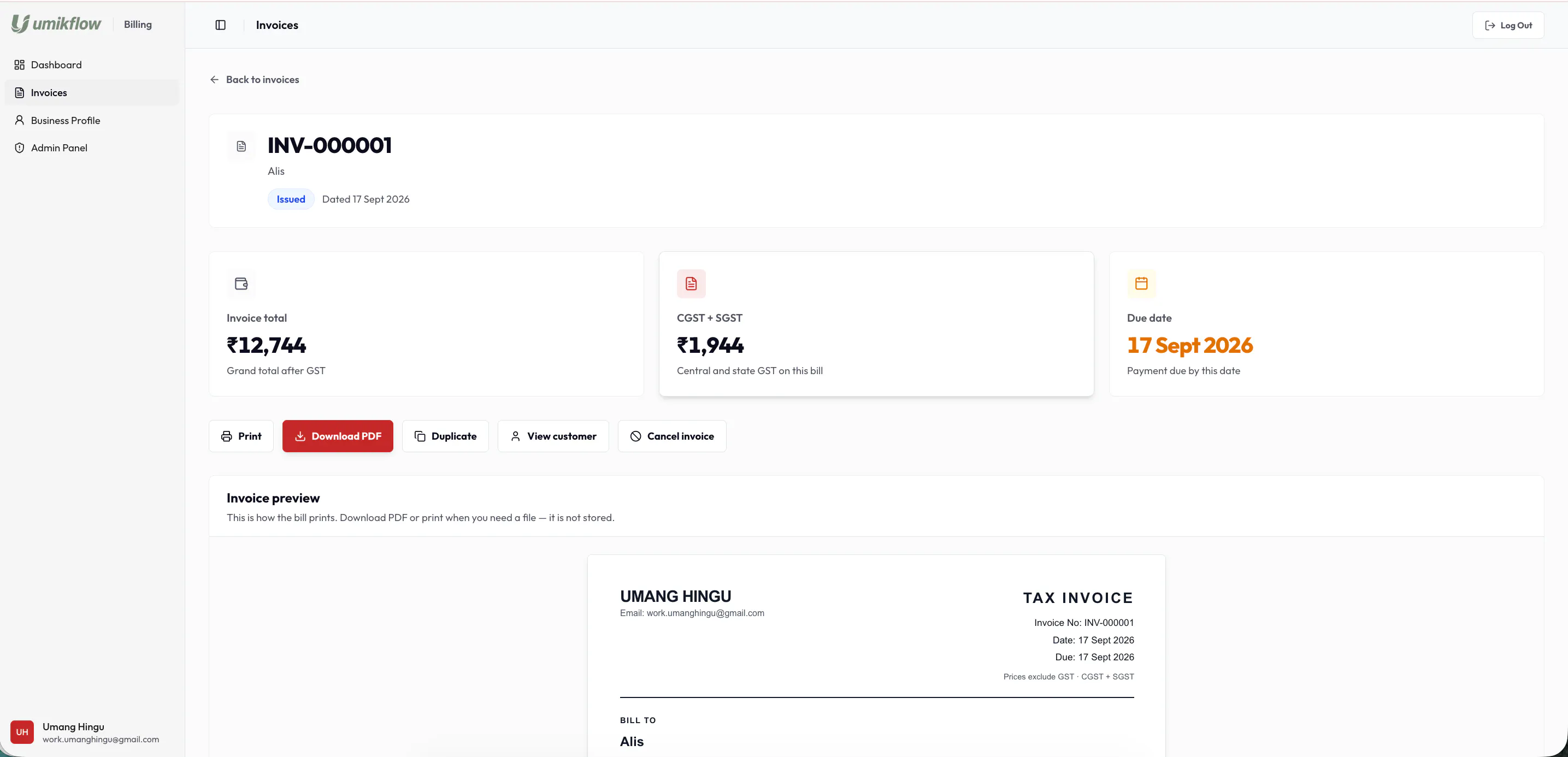Image resolution: width=1568 pixels, height=757 pixels.
Task: Click the Invoices page title
Action: [277, 25]
